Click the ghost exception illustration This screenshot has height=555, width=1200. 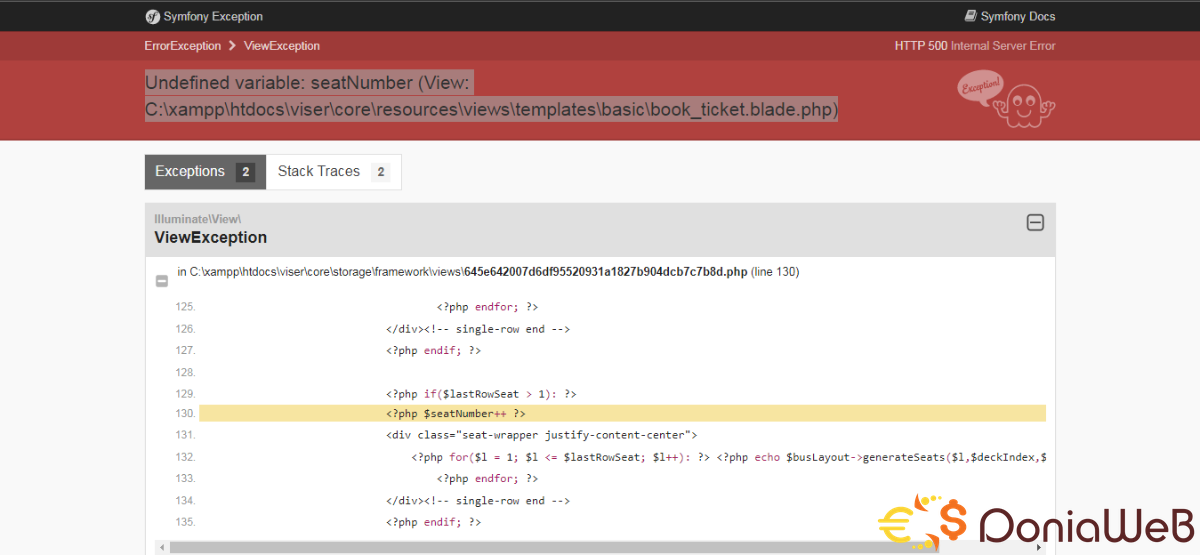(x=1005, y=100)
